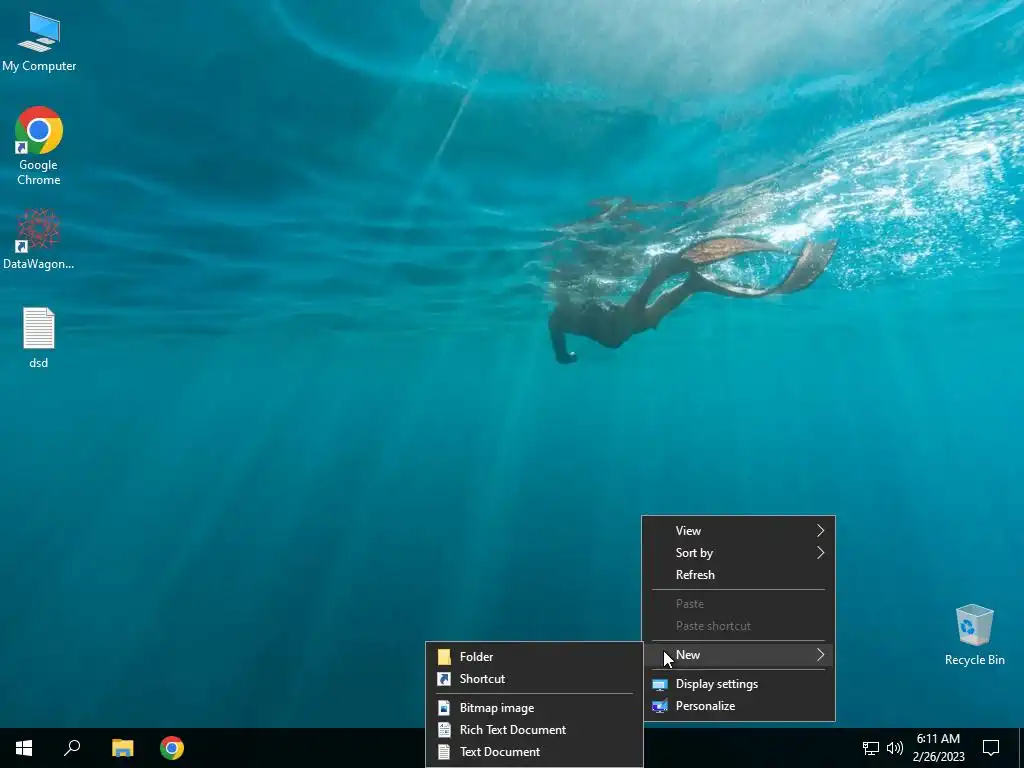Launch Chrome from the taskbar
The height and width of the screenshot is (768, 1024).
click(172, 748)
